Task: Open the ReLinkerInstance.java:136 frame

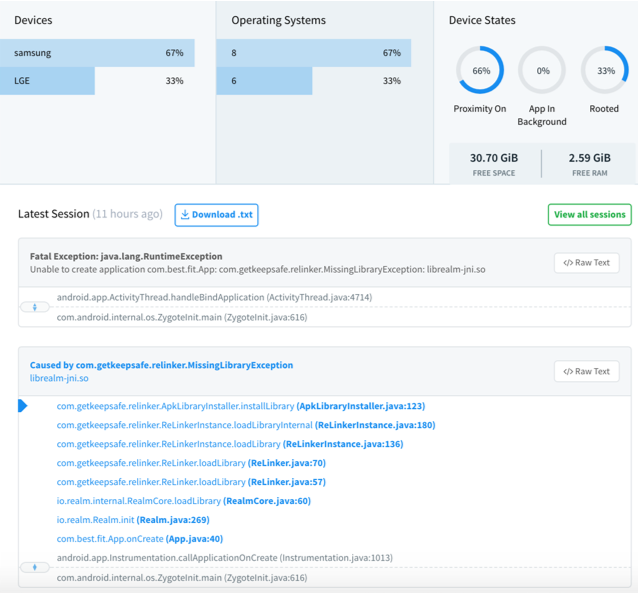Action: pos(230,444)
